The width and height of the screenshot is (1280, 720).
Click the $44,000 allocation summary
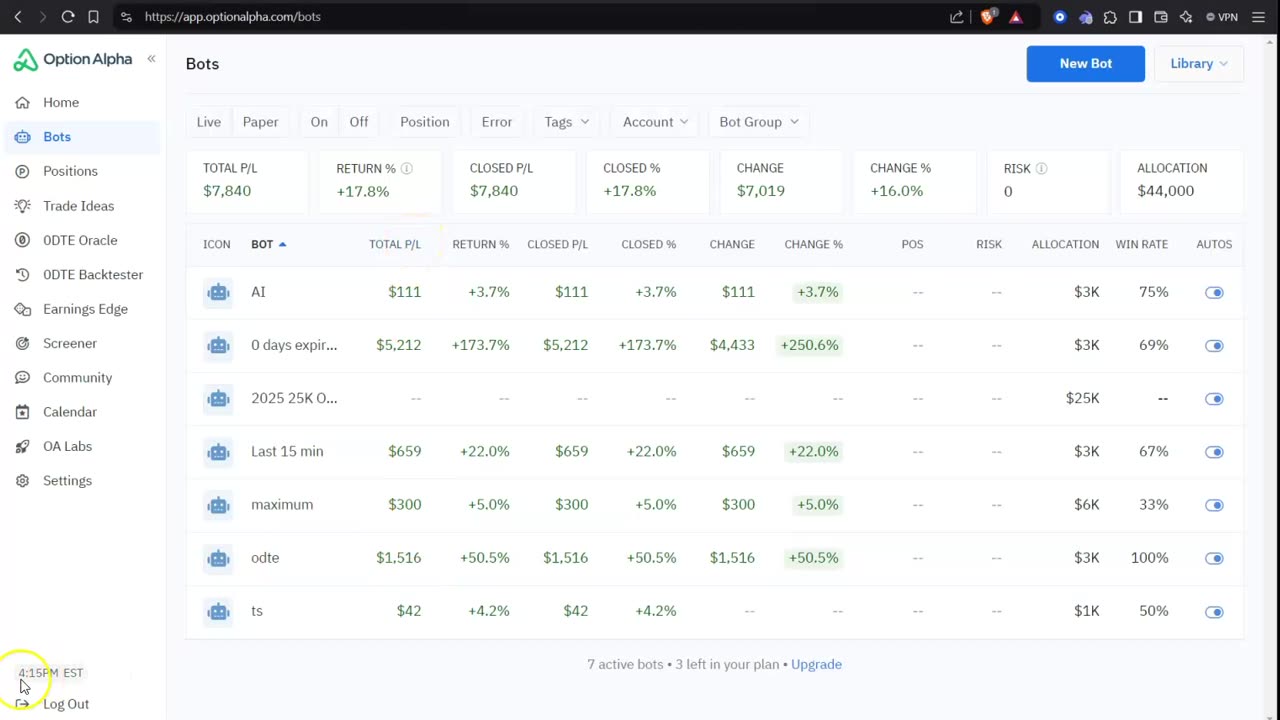tap(1165, 191)
